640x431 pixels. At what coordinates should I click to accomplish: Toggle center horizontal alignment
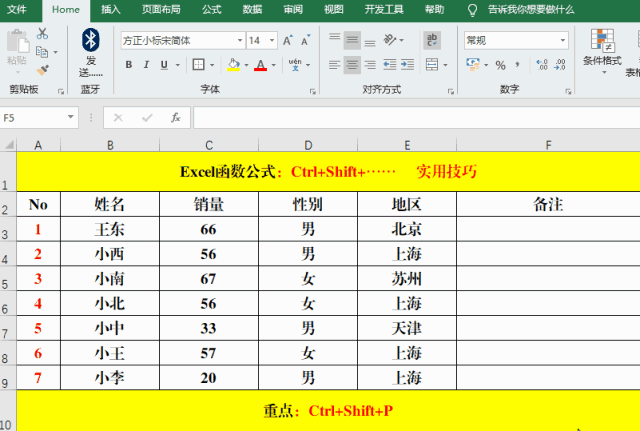pyautogui.click(x=352, y=65)
